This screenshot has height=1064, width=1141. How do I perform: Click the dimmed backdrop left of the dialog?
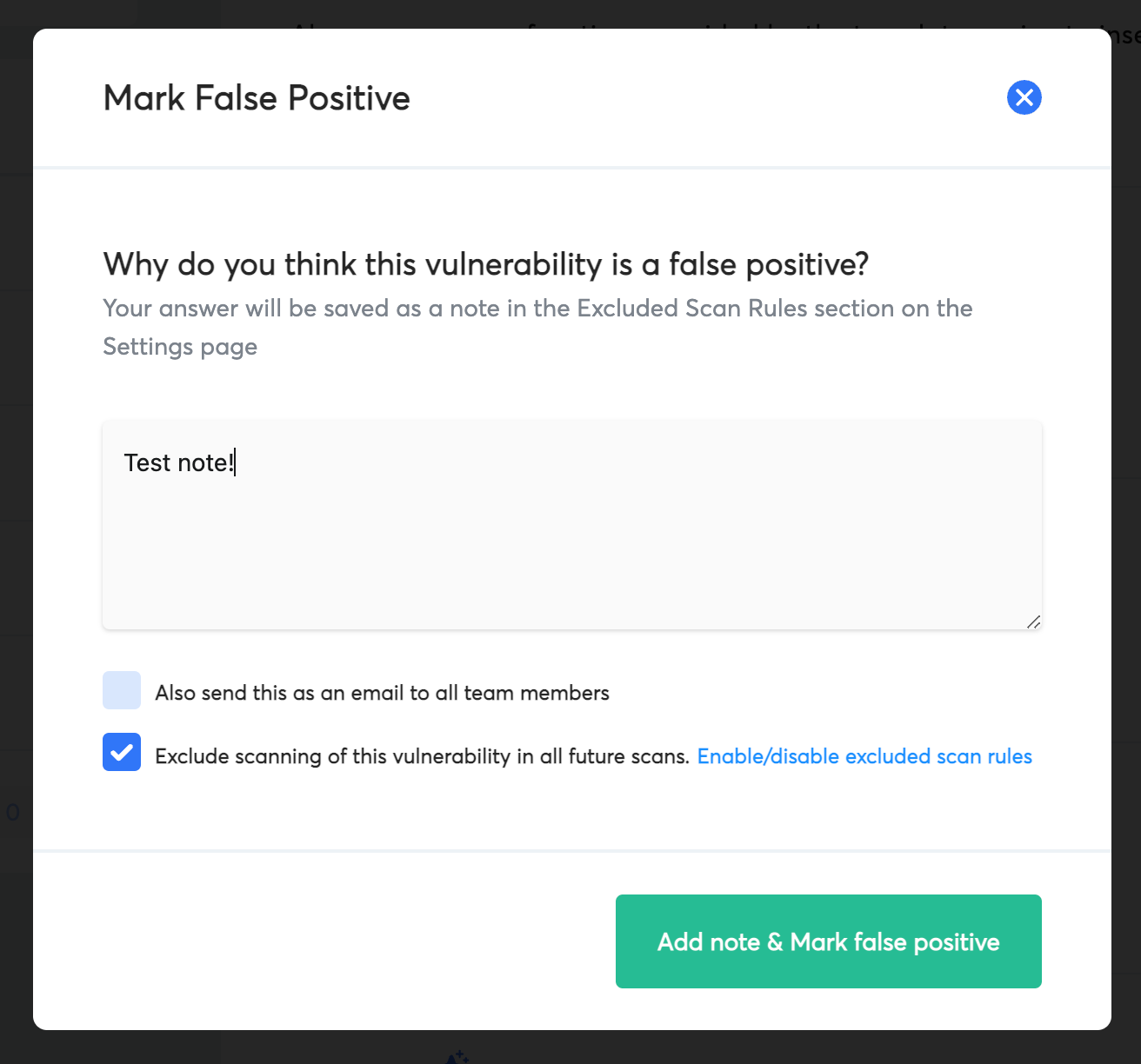16,522
